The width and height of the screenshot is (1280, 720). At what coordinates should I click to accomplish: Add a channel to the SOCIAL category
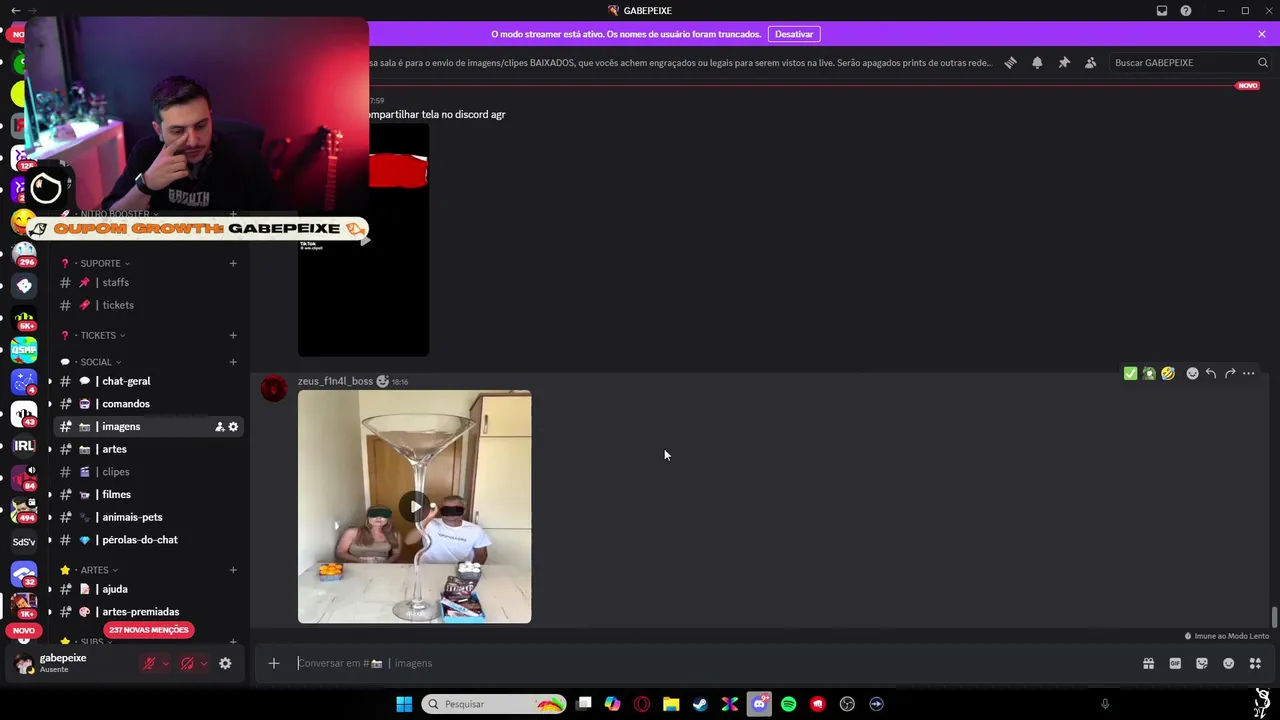click(x=233, y=362)
